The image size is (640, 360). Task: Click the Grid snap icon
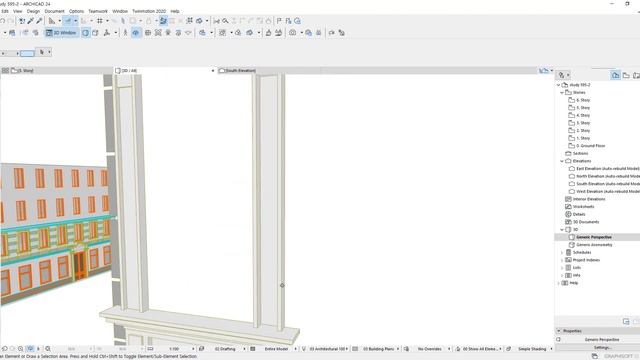[x=100, y=21]
